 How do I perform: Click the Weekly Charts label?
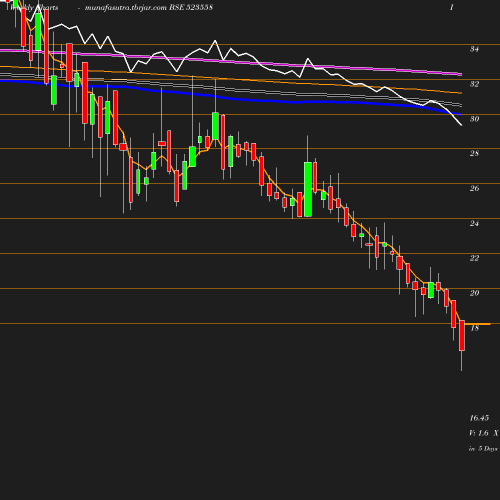coord(34,7)
